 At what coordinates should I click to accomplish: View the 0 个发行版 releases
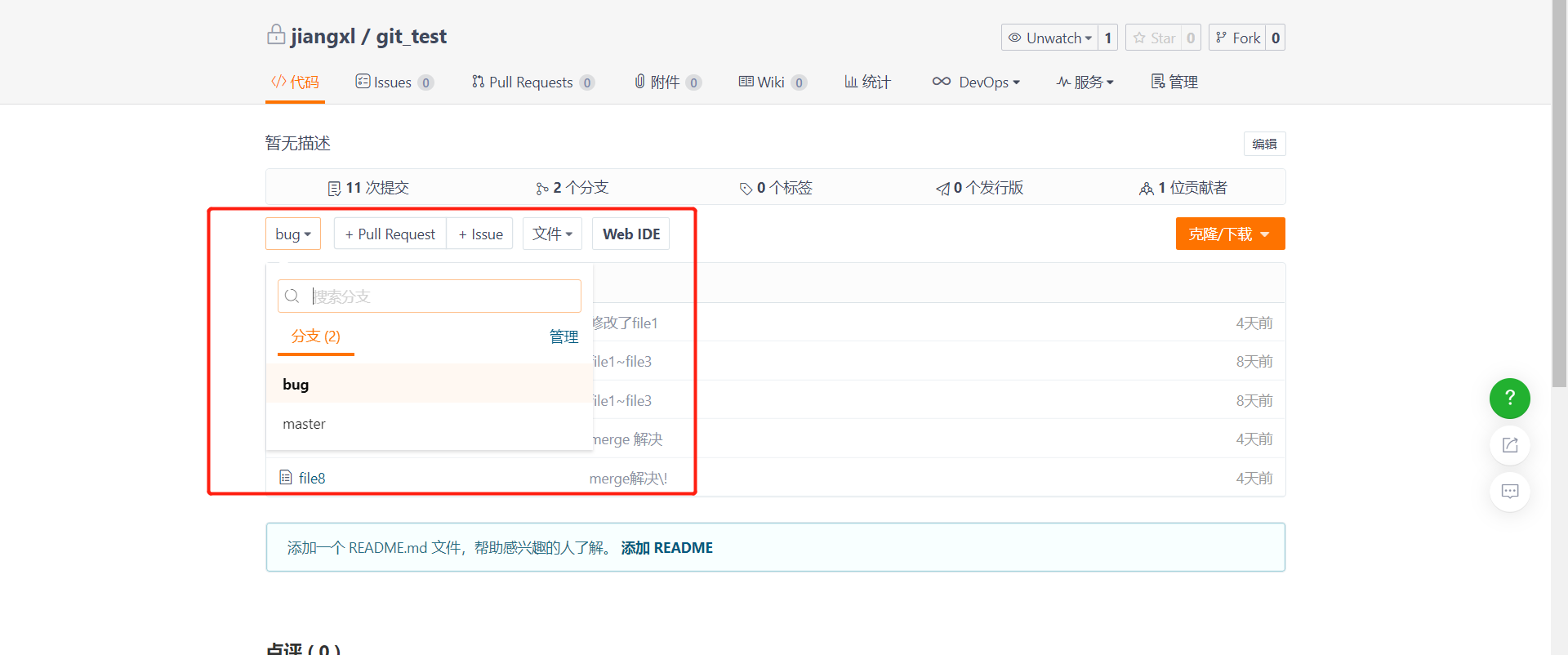tap(980, 188)
